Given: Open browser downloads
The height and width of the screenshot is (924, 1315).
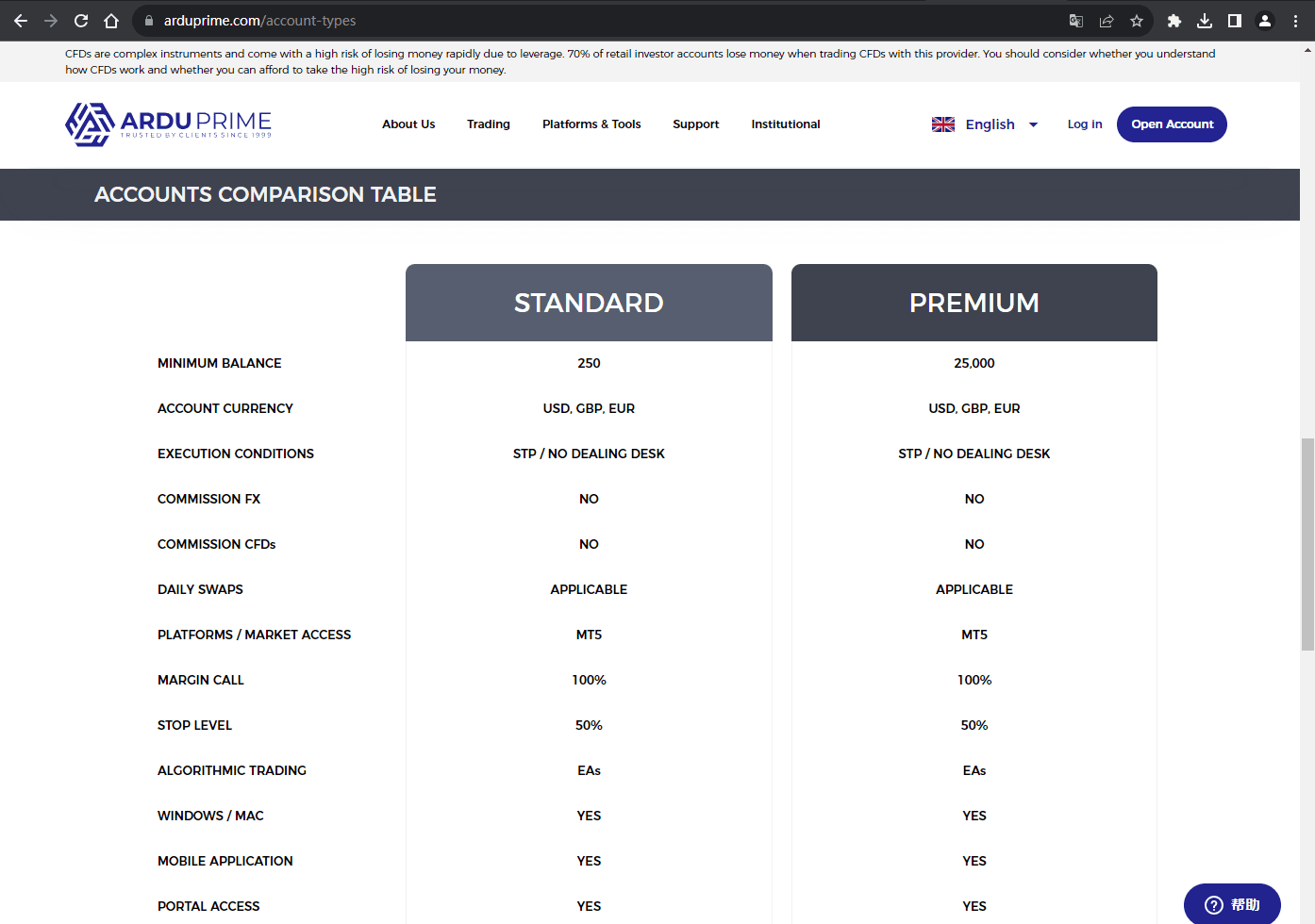Looking at the screenshot, I should (1205, 21).
